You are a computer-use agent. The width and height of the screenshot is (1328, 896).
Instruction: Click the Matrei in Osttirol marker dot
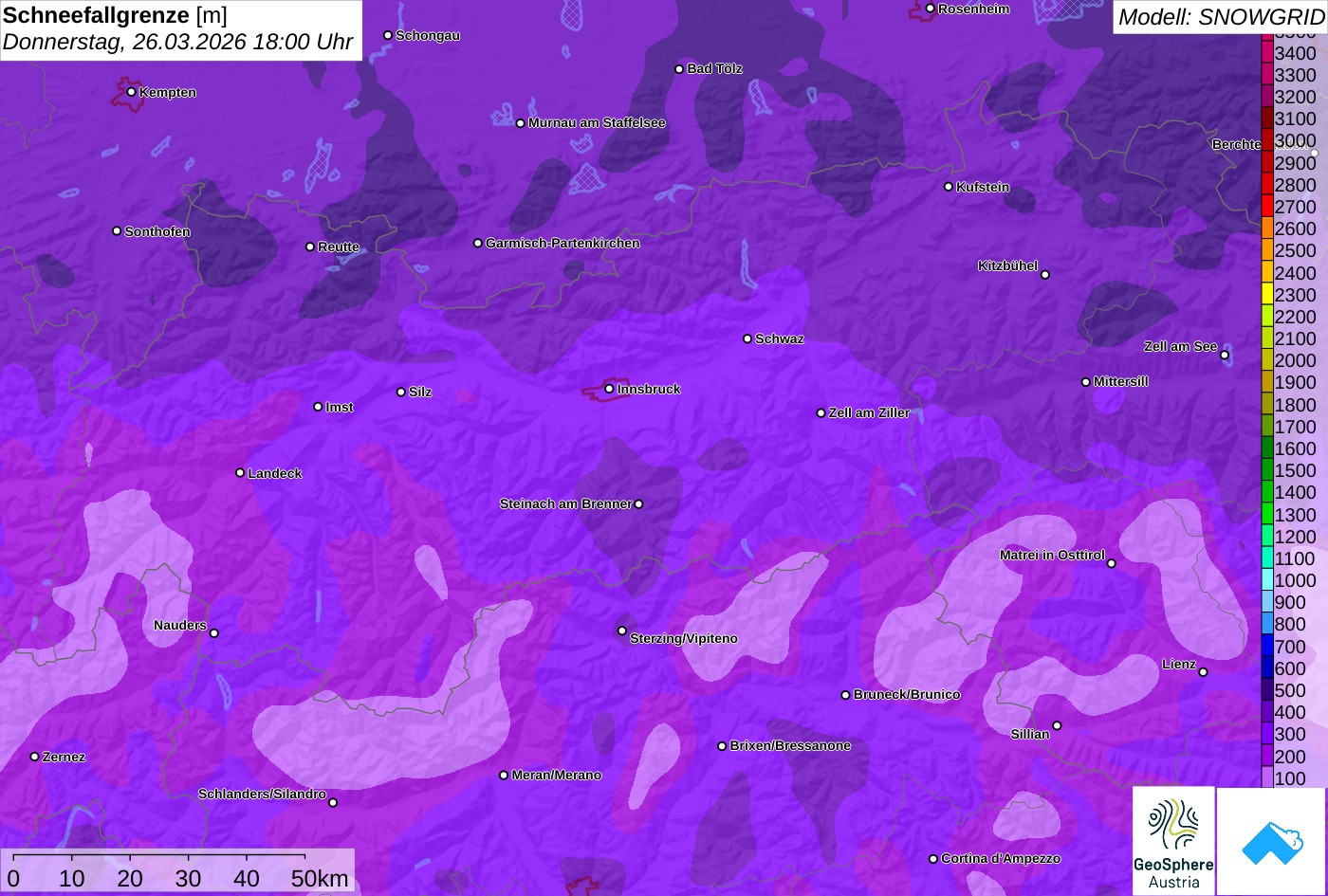click(1112, 563)
